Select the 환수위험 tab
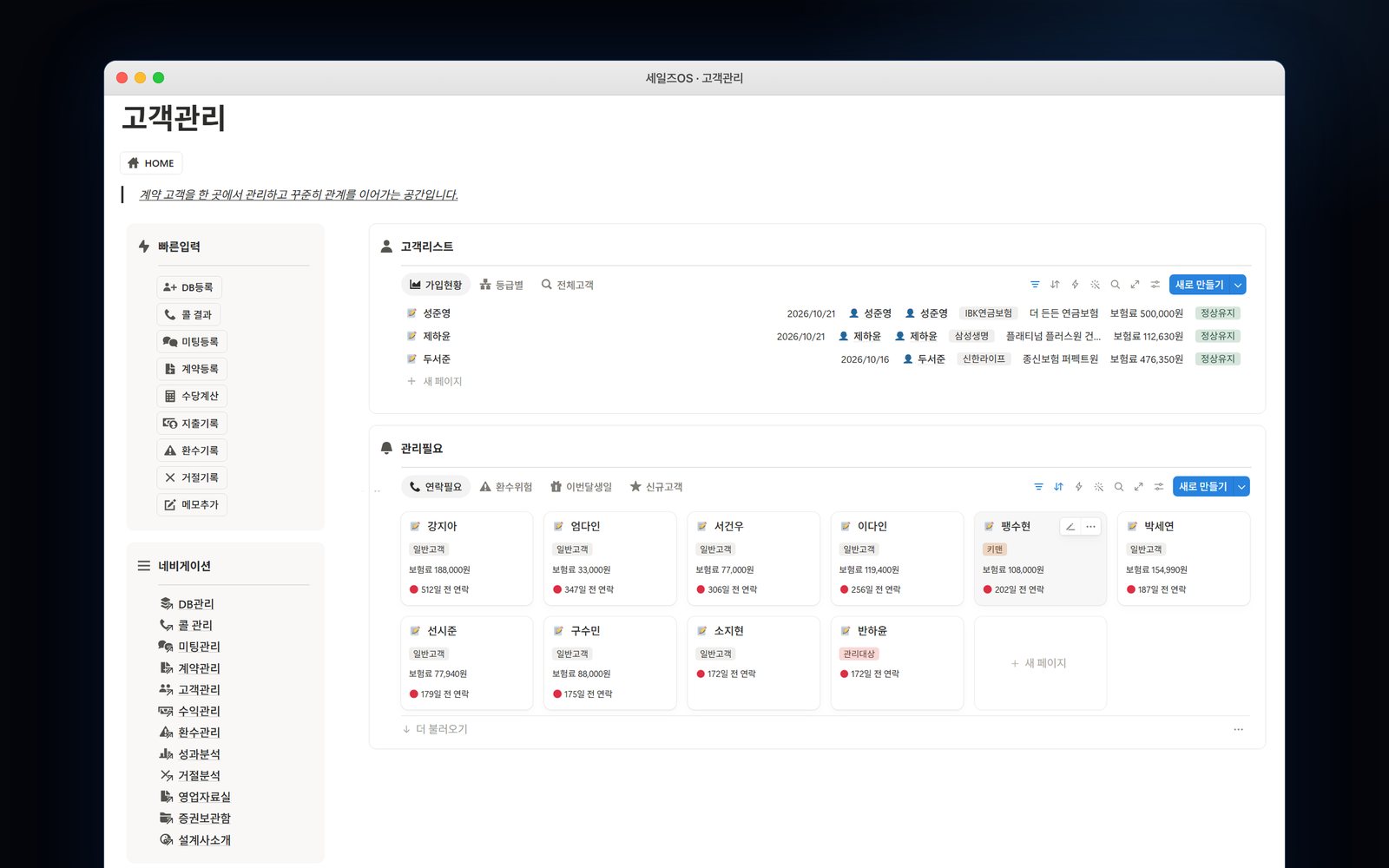Viewport: 1389px width, 868px height. [x=506, y=487]
